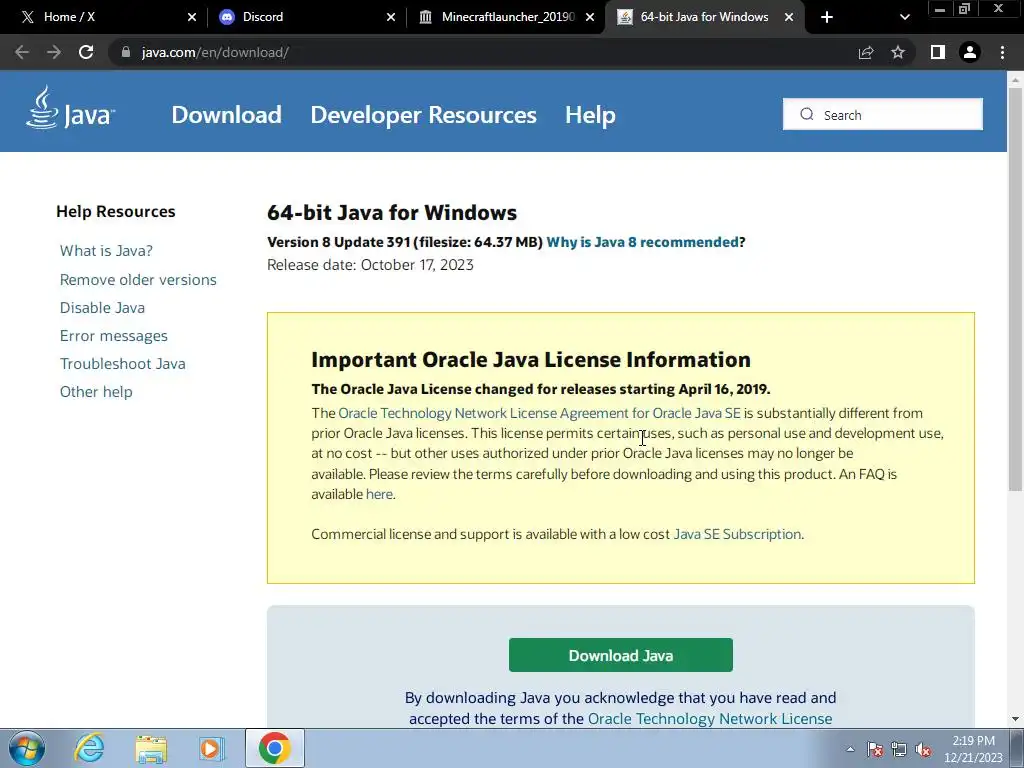The image size is (1024, 768).
Task: Click the Chrome taskbar icon
Action: [274, 748]
